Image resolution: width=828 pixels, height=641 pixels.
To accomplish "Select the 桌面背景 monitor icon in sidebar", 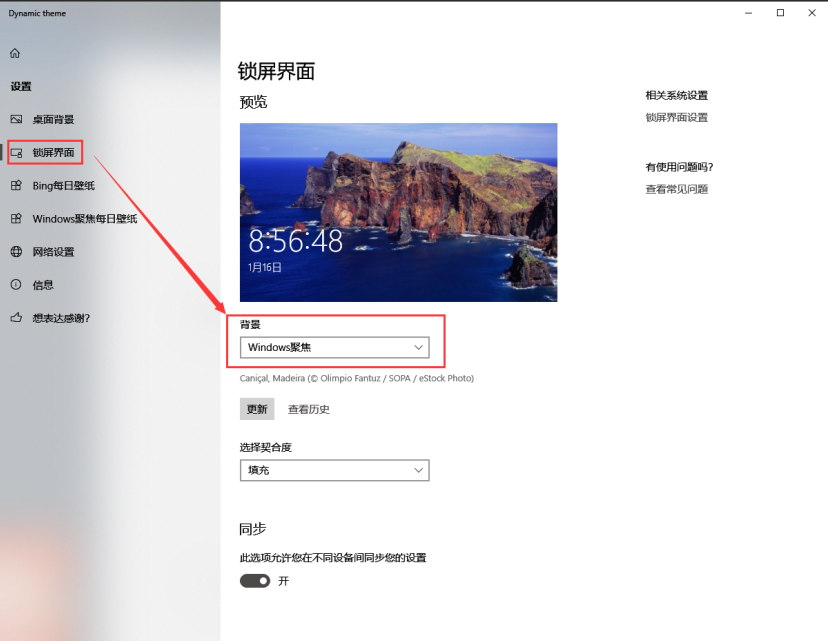I will click(16, 119).
